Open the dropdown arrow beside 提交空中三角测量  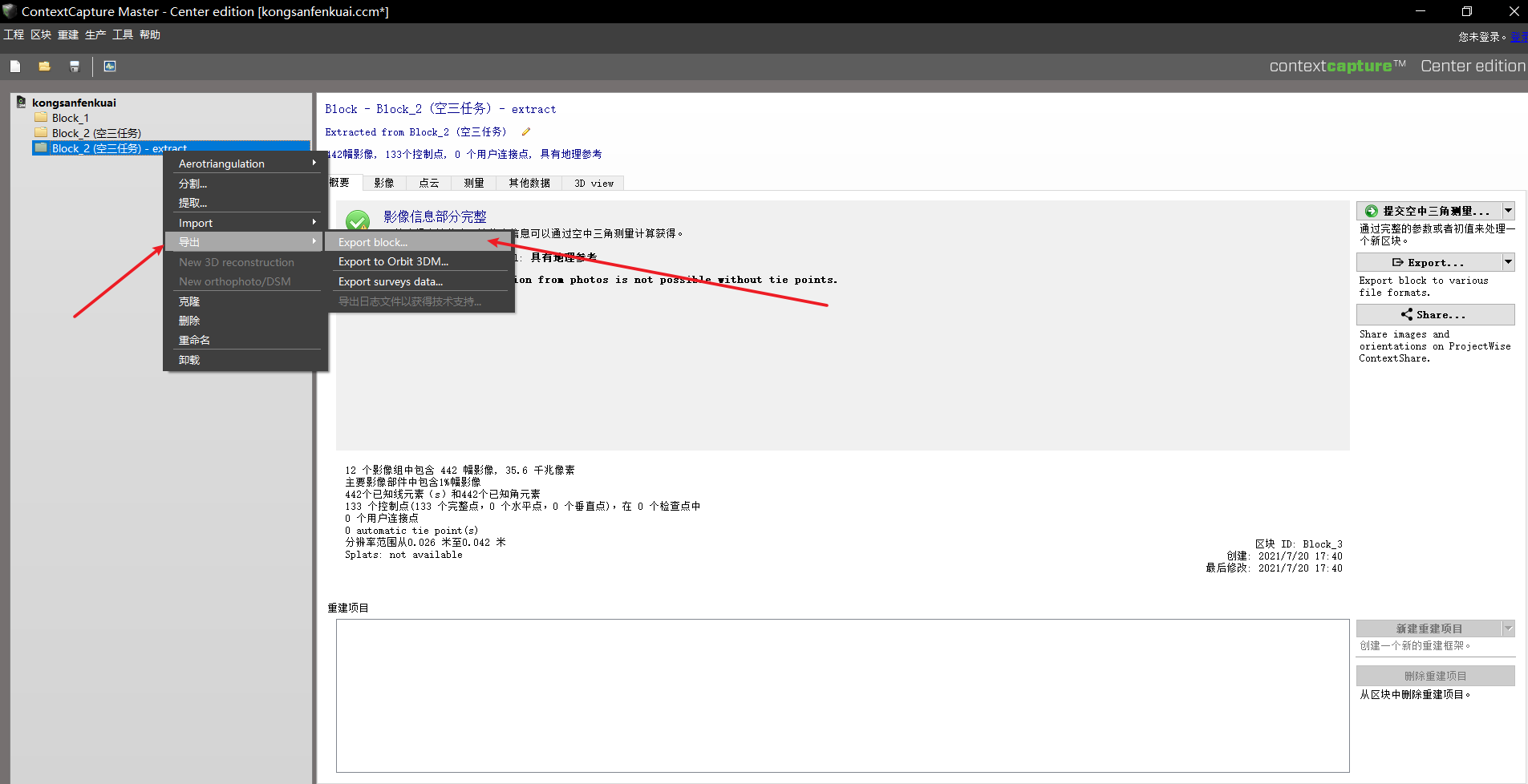tap(1509, 211)
